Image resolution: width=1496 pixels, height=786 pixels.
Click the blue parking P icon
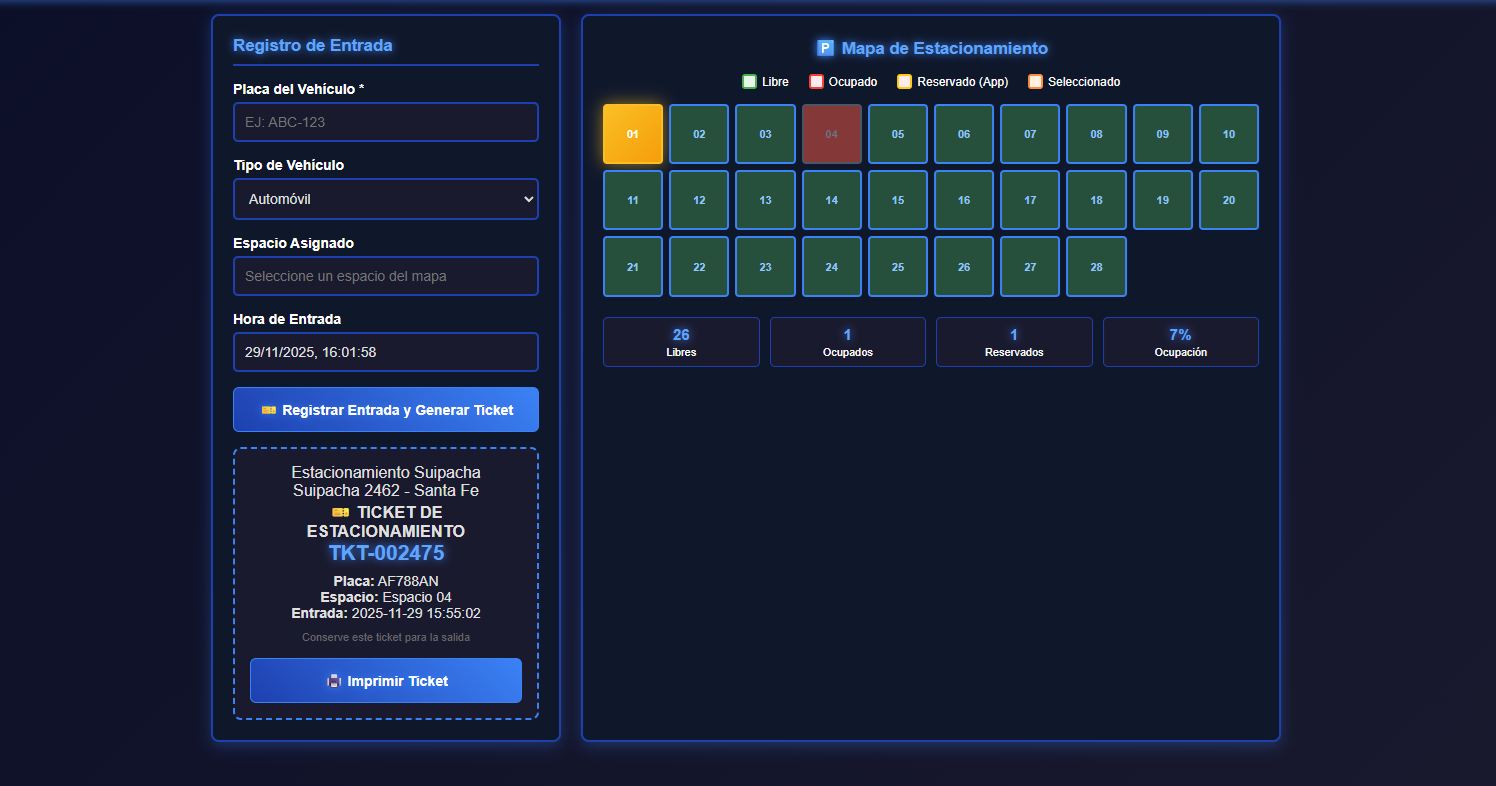click(825, 48)
